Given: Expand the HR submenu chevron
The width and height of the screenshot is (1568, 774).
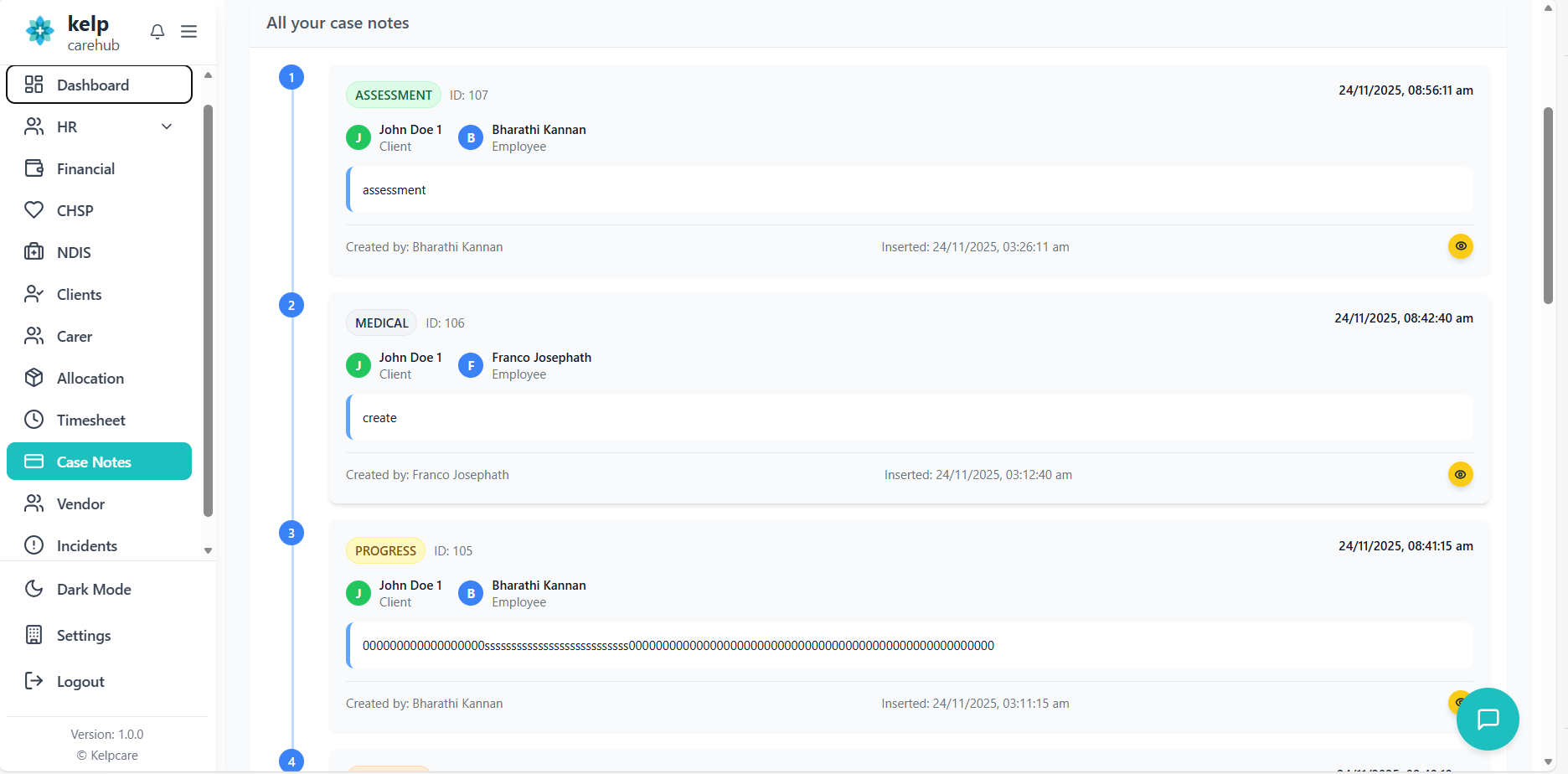Looking at the screenshot, I should 167,127.
